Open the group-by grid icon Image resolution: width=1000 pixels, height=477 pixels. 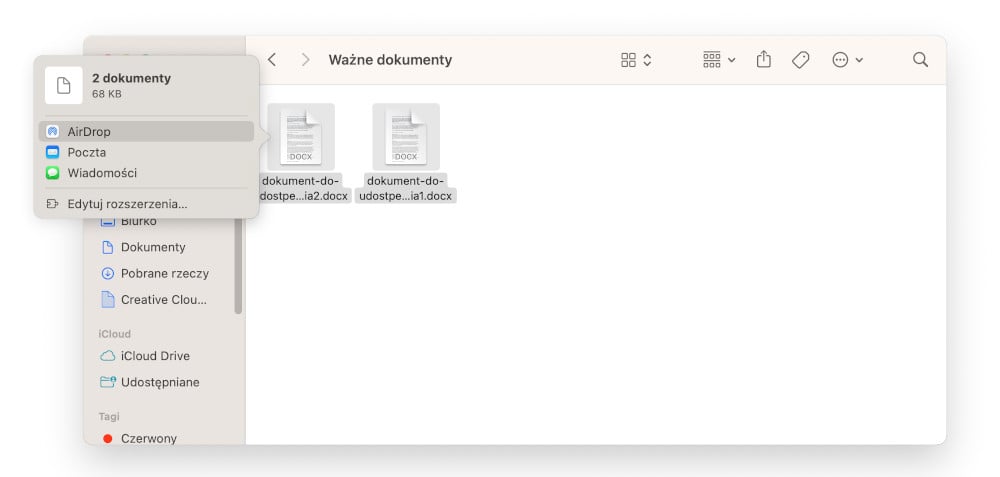tap(712, 60)
